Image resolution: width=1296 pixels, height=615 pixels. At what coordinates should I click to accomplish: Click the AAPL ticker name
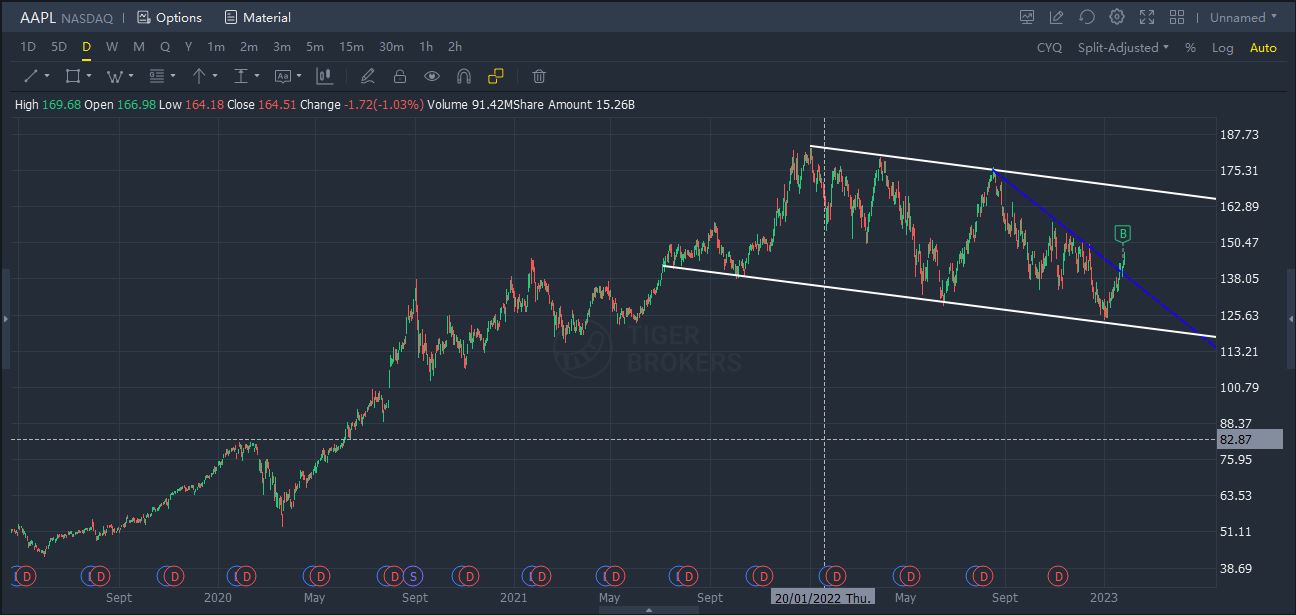(x=38, y=17)
